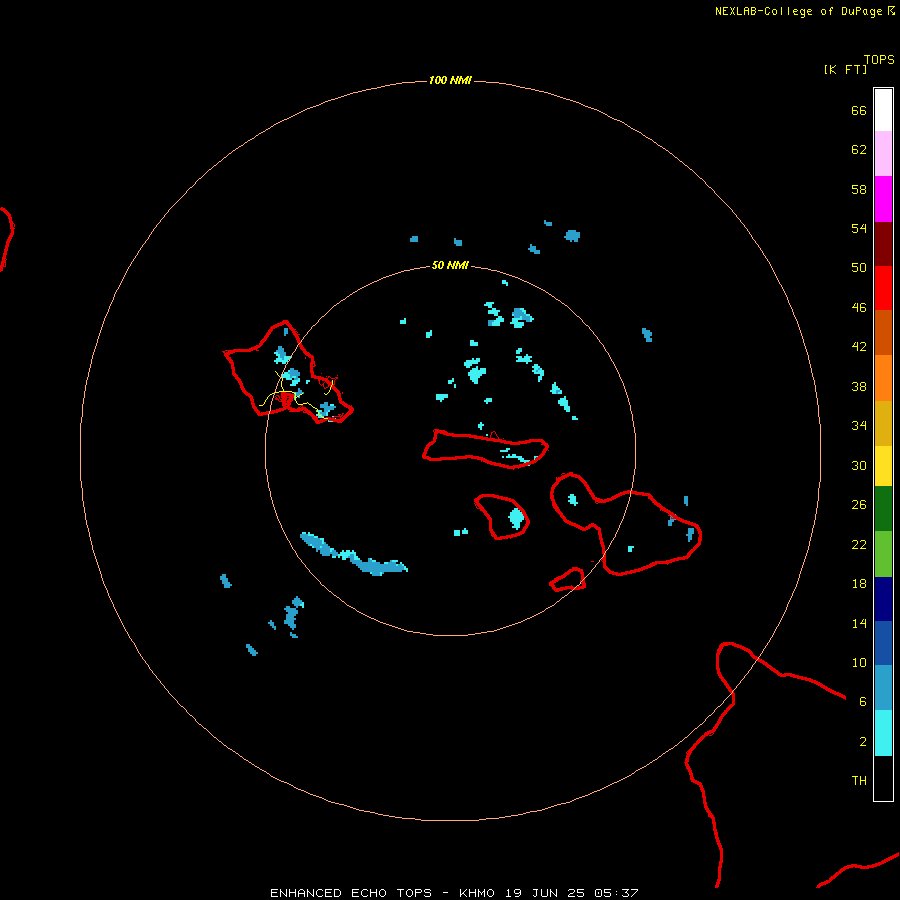Click the '18' scale value
Screen dimensions: 900x900
pos(859,584)
